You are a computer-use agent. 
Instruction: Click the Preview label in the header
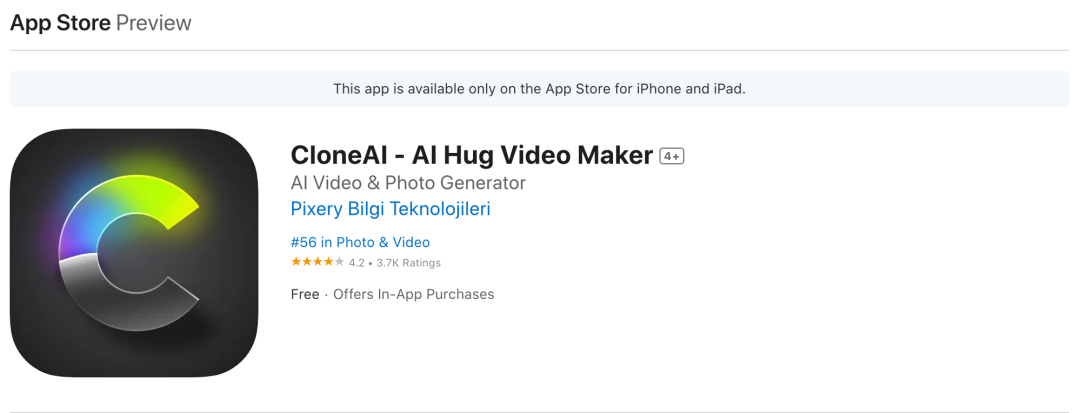point(154,23)
